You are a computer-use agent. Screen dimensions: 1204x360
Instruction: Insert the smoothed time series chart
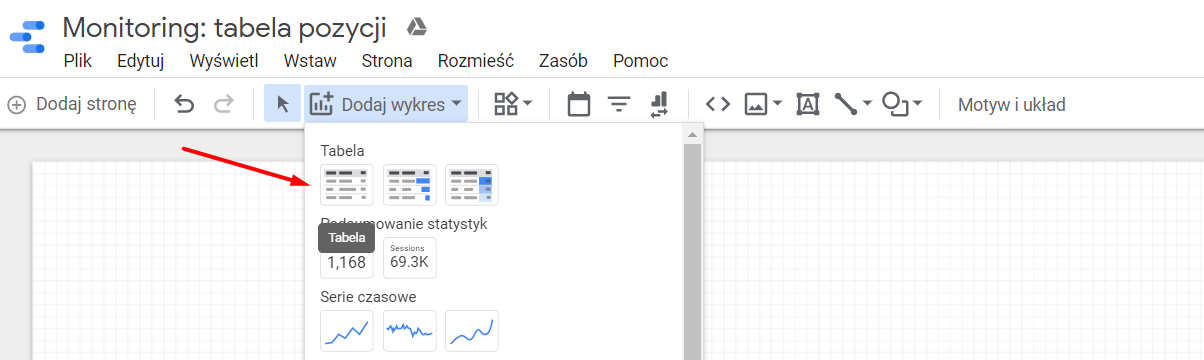472,331
